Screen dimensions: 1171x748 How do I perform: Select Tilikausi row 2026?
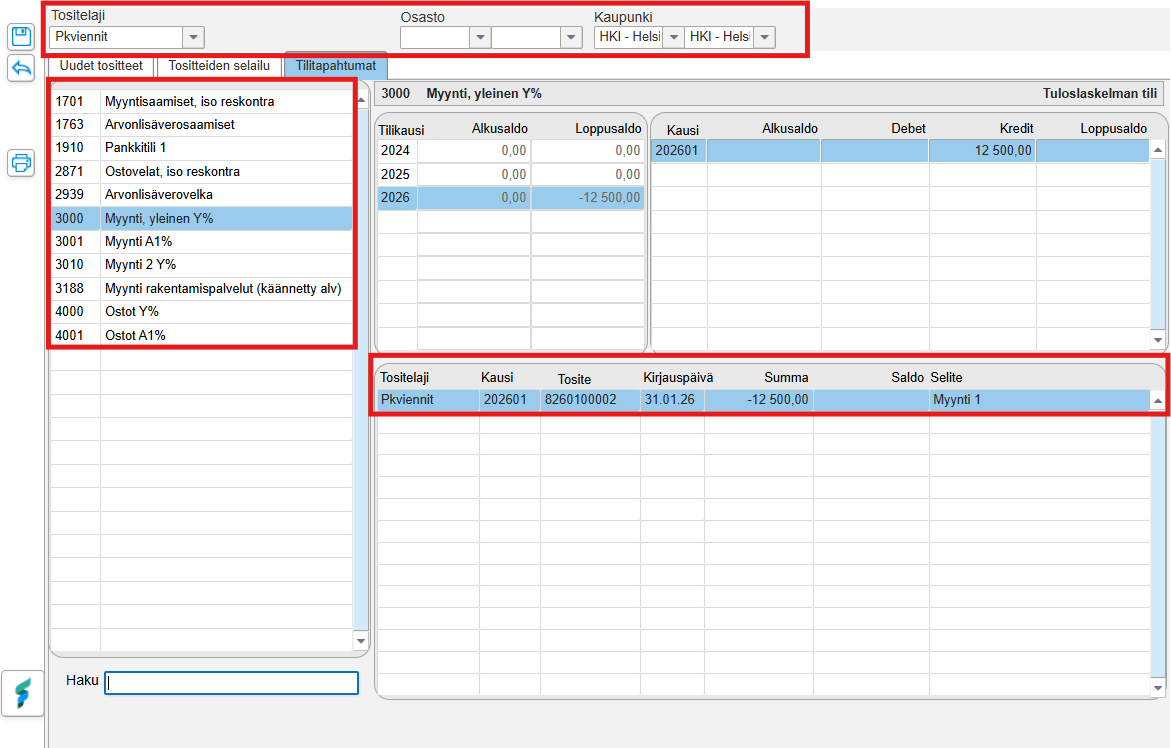pyautogui.click(x=511, y=198)
